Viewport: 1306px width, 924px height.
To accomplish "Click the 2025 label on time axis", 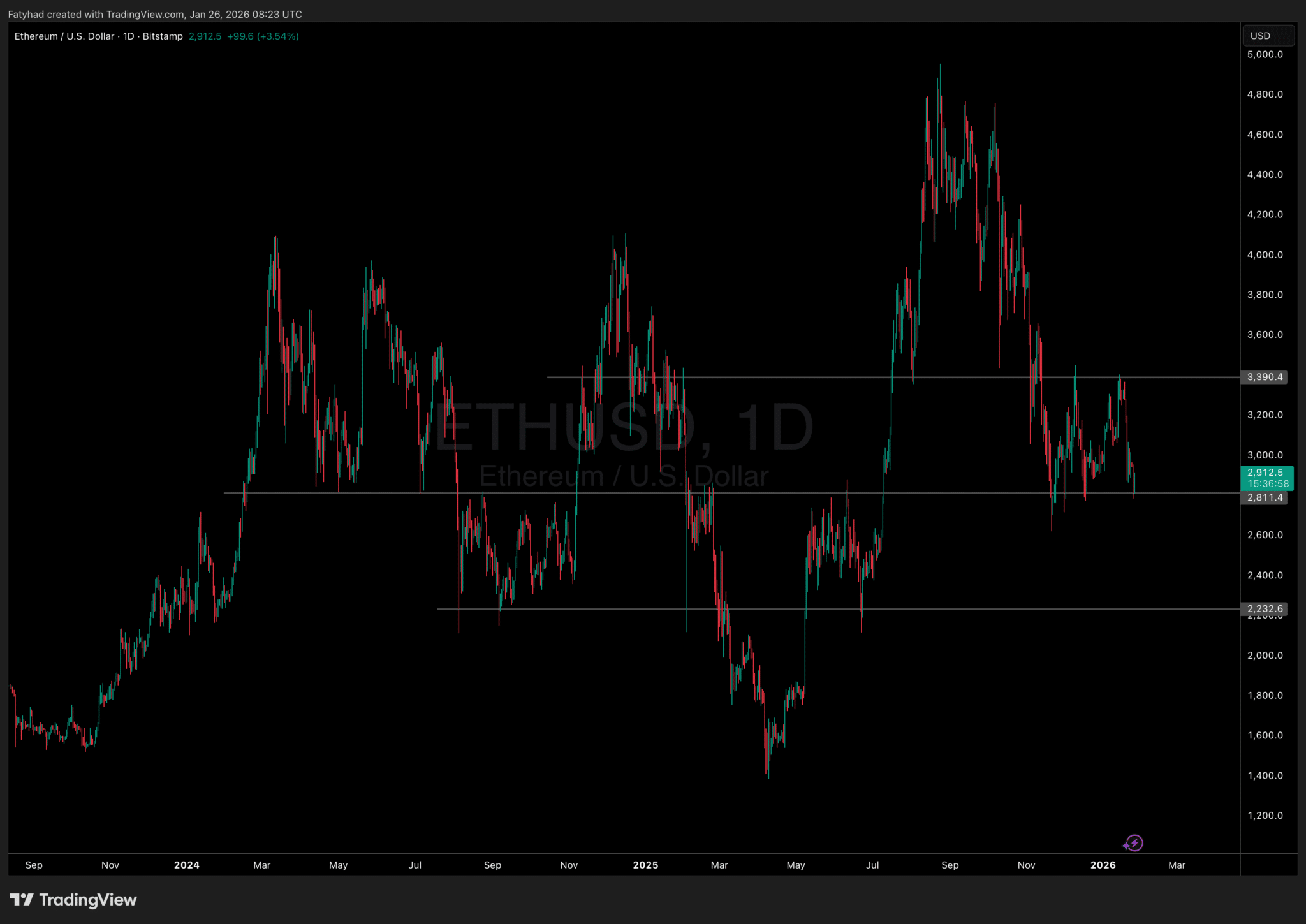I will click(x=645, y=865).
